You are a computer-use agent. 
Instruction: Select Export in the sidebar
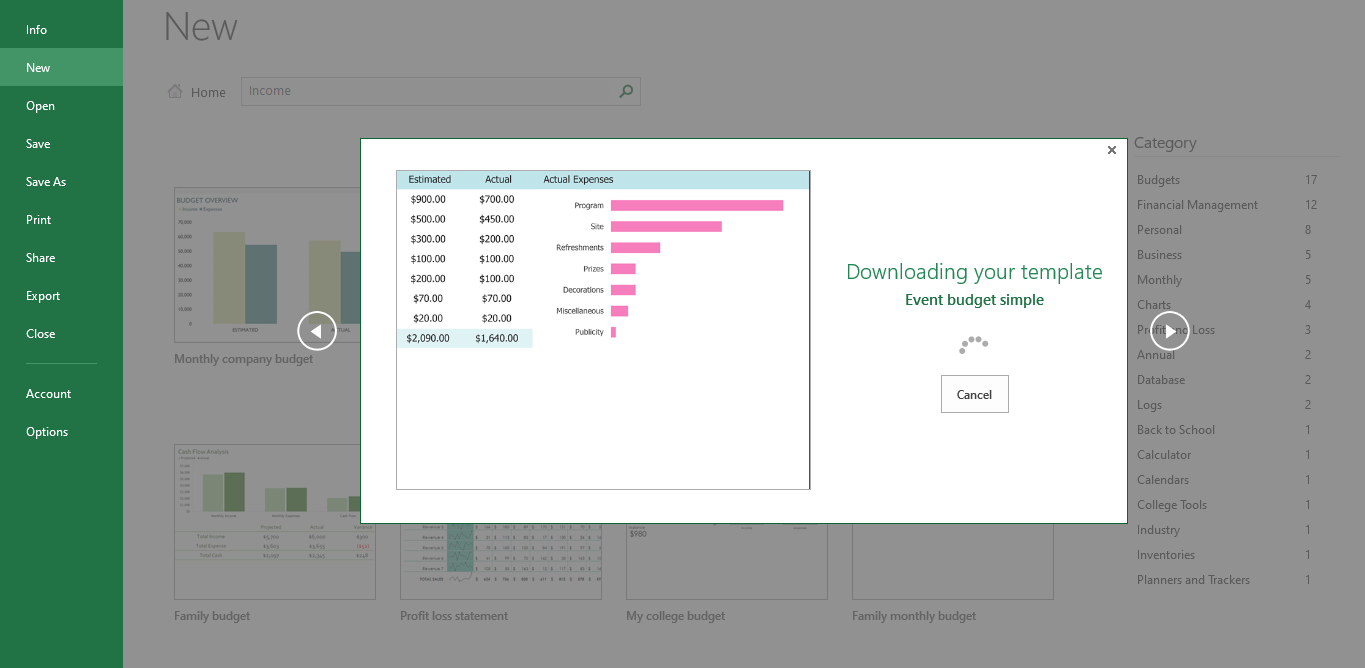pyautogui.click(x=43, y=296)
